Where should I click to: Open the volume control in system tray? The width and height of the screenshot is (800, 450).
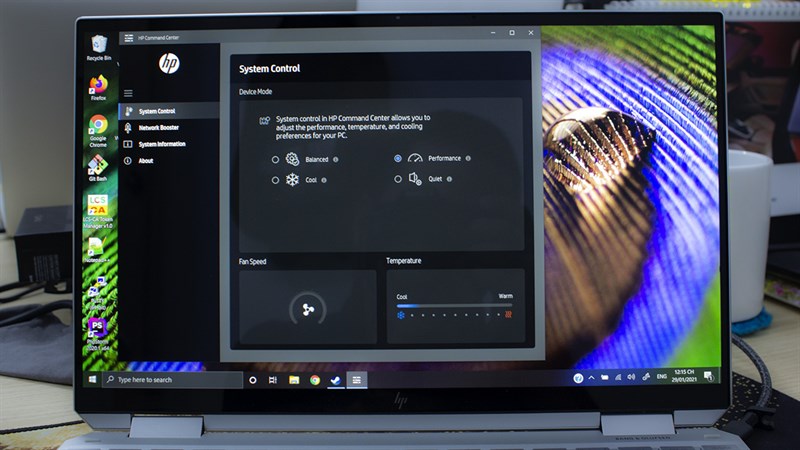[631, 377]
